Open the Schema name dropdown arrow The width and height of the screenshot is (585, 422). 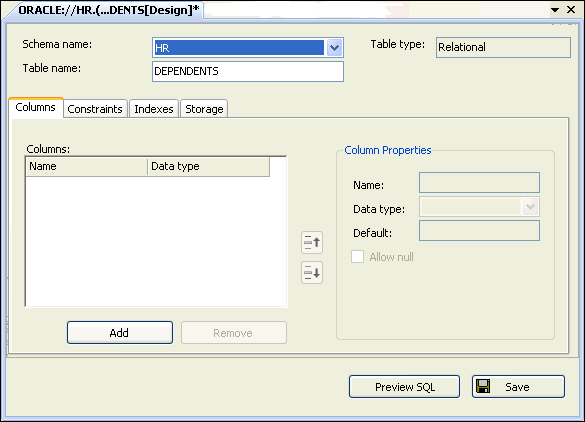335,48
